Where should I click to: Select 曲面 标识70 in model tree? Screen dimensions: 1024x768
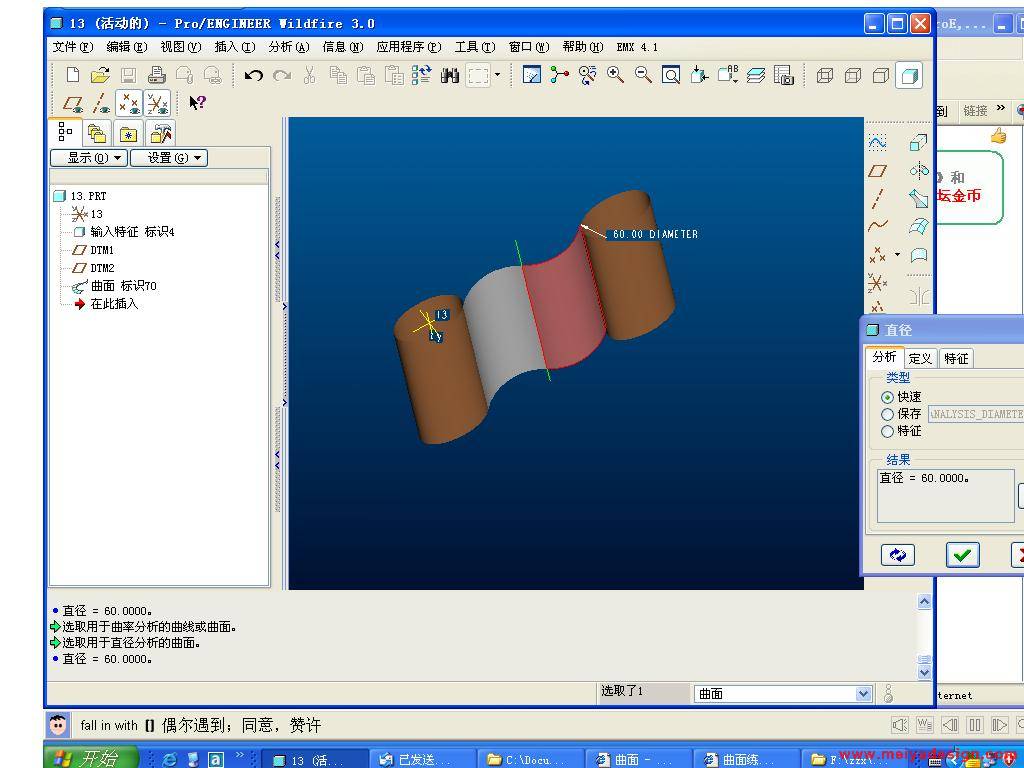[x=123, y=286]
